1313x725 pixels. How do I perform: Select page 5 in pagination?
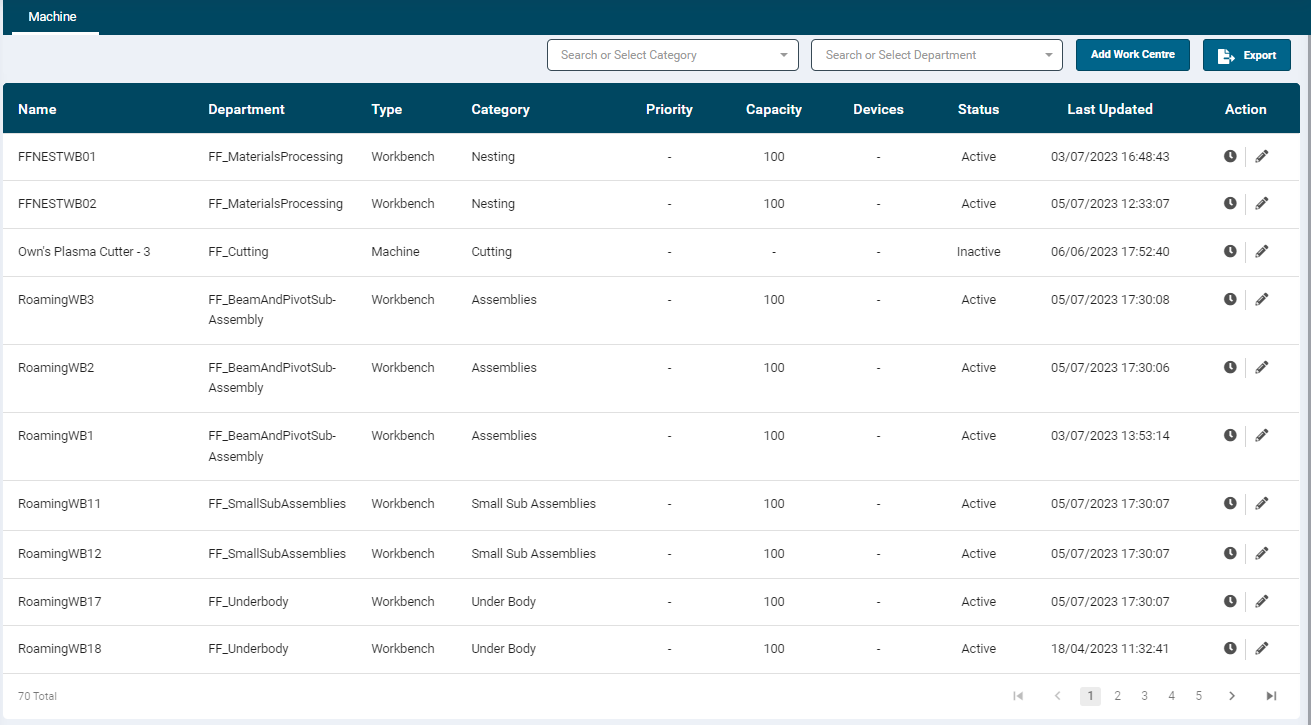coord(1198,696)
